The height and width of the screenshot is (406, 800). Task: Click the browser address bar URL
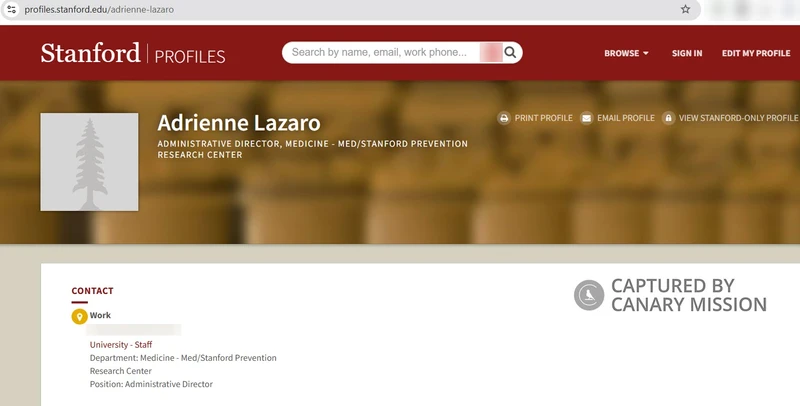coord(99,9)
